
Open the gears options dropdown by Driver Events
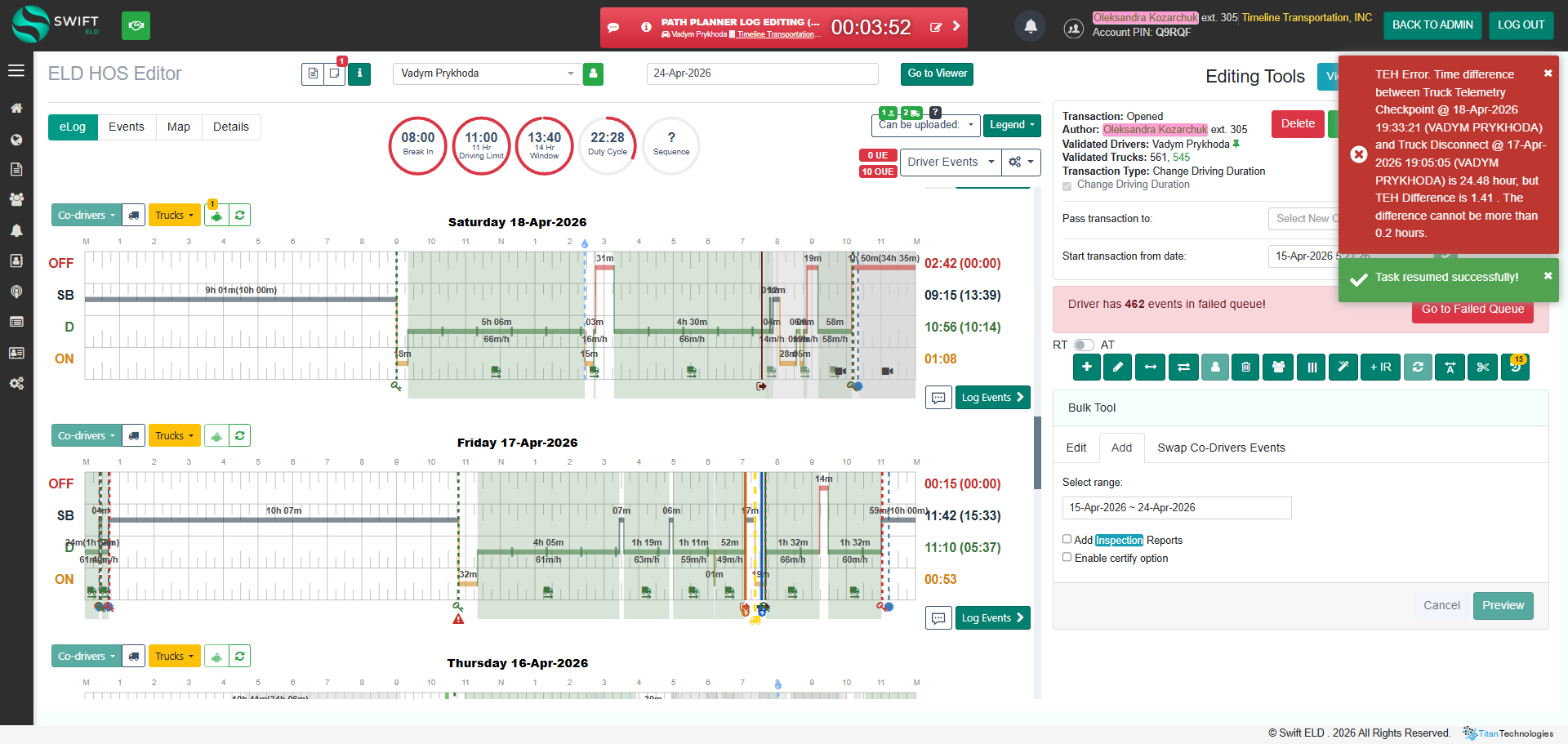1021,162
